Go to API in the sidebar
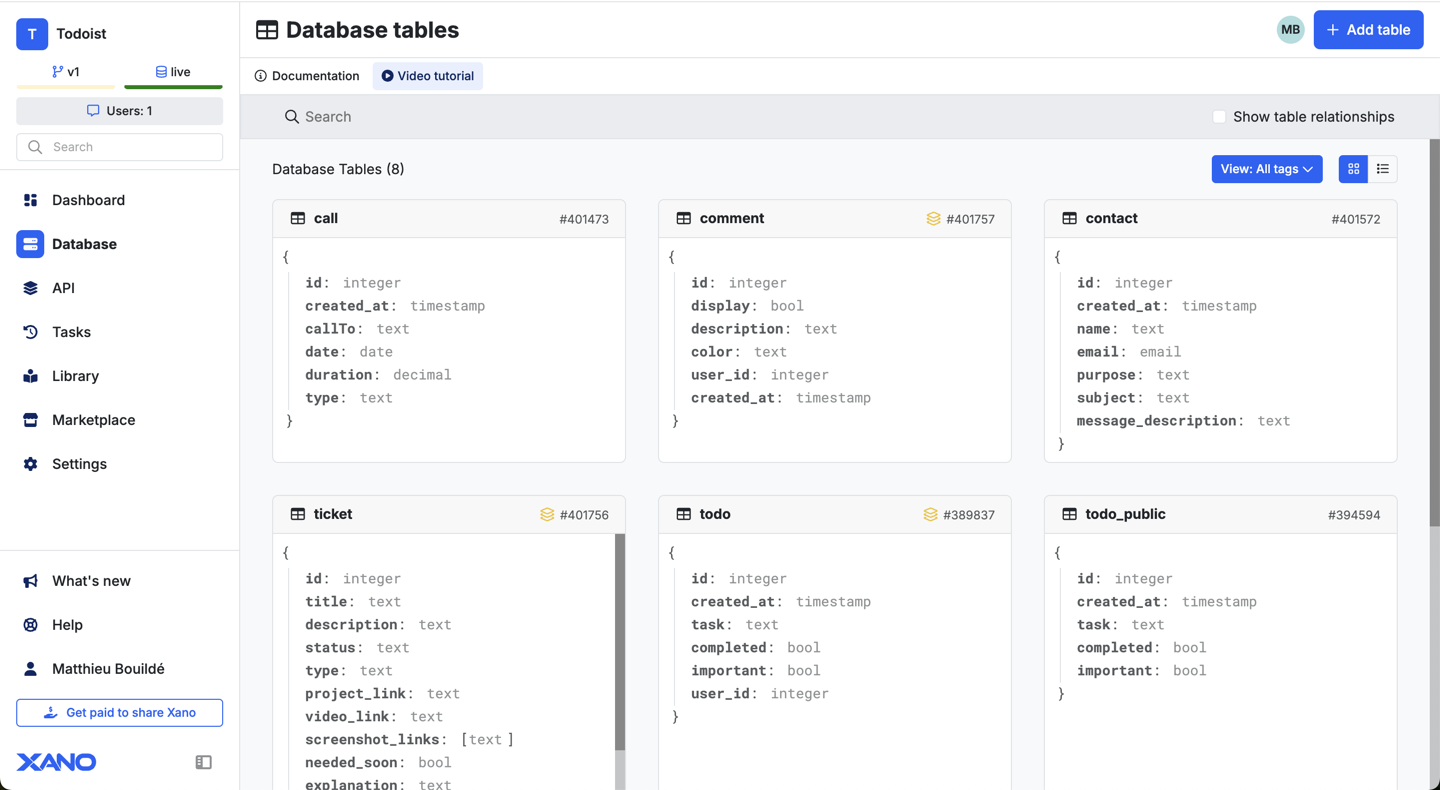 (x=63, y=288)
